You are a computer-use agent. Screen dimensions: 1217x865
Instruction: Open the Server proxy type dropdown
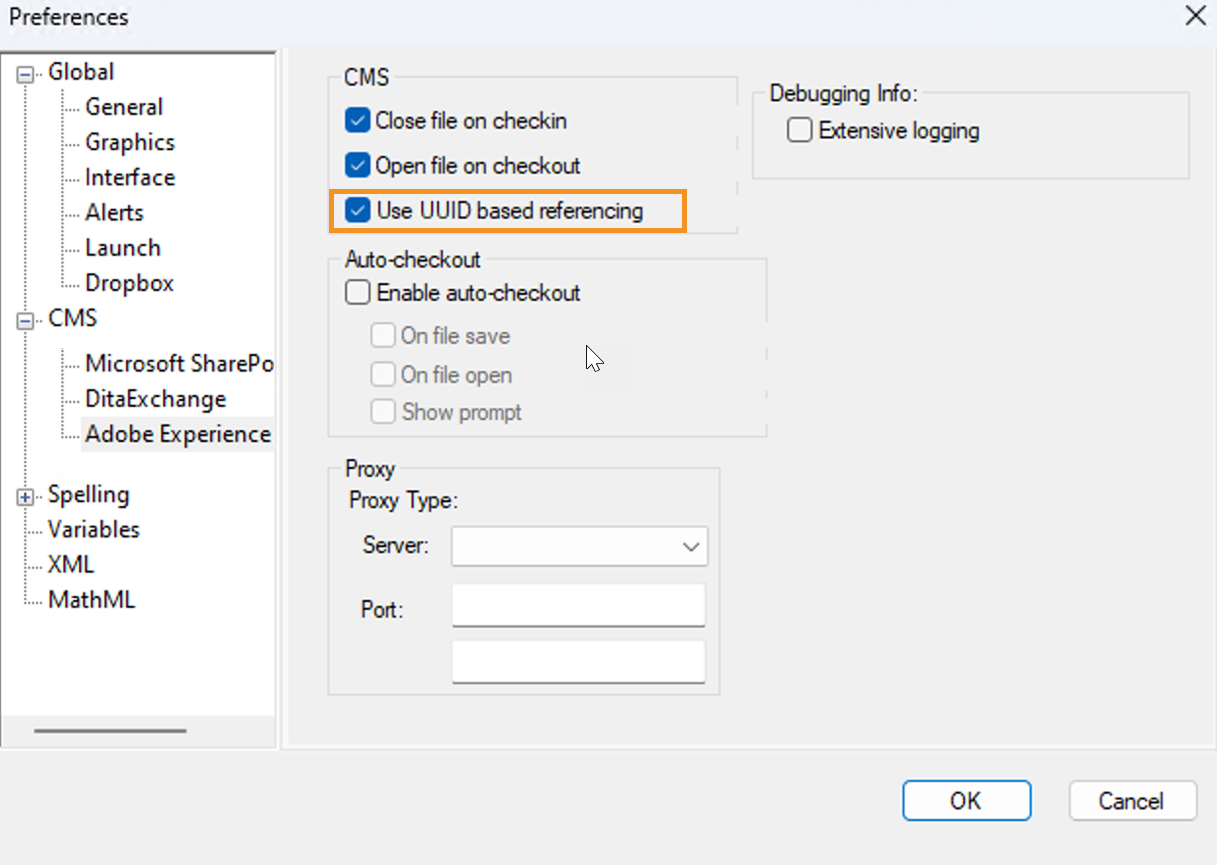(x=579, y=547)
